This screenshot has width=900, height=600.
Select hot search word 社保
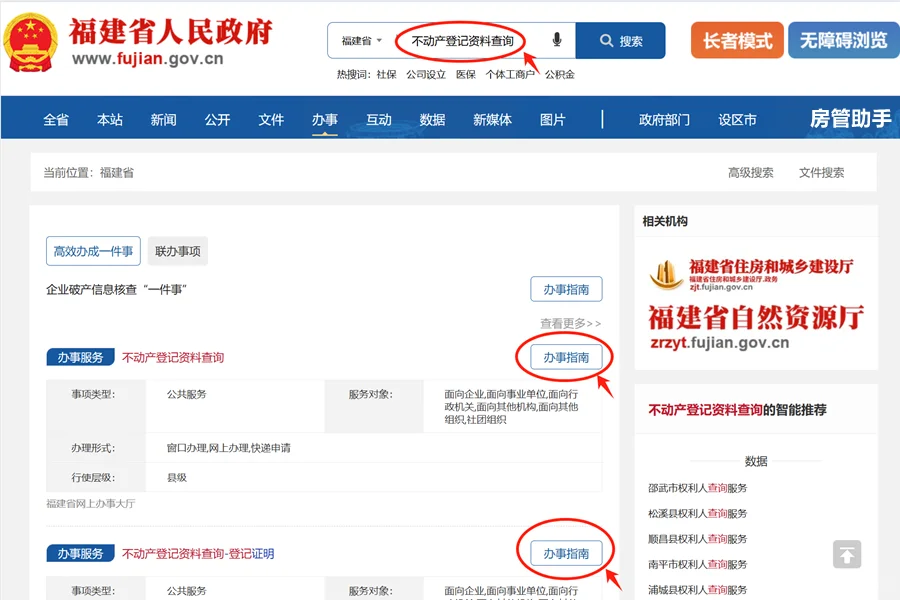[x=386, y=75]
